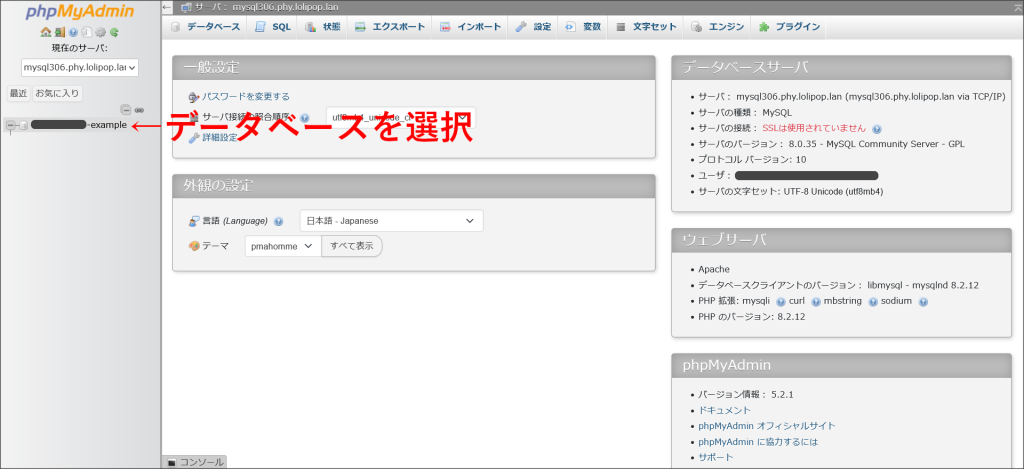The image size is (1024, 469).
Task: Click the language icon beside 言語
Action: pyautogui.click(x=193, y=221)
